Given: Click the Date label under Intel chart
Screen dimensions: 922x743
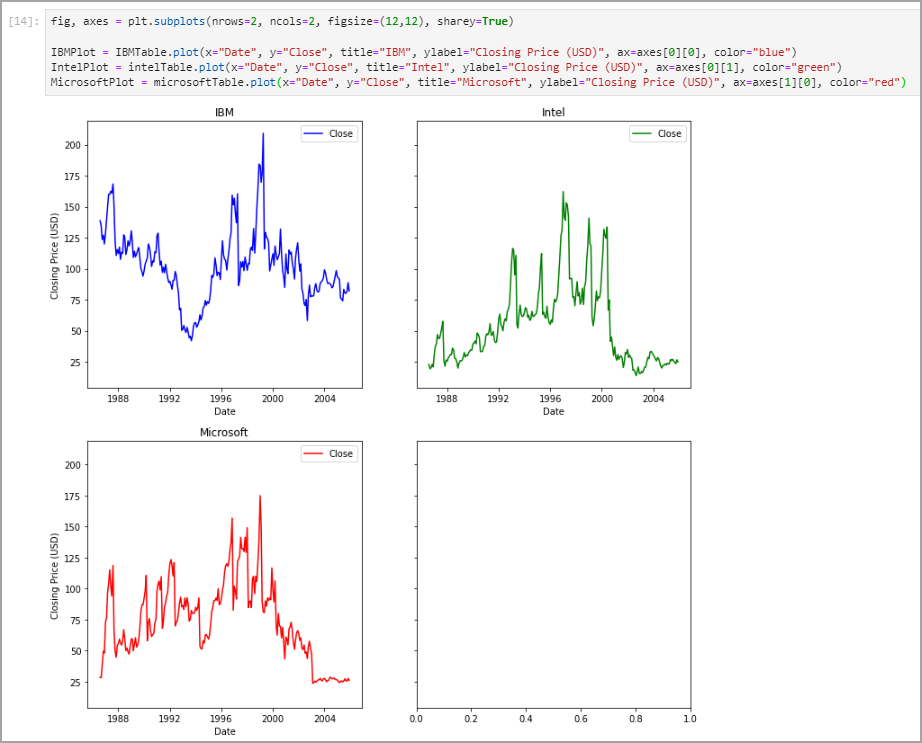Looking at the screenshot, I should pyautogui.click(x=553, y=411).
